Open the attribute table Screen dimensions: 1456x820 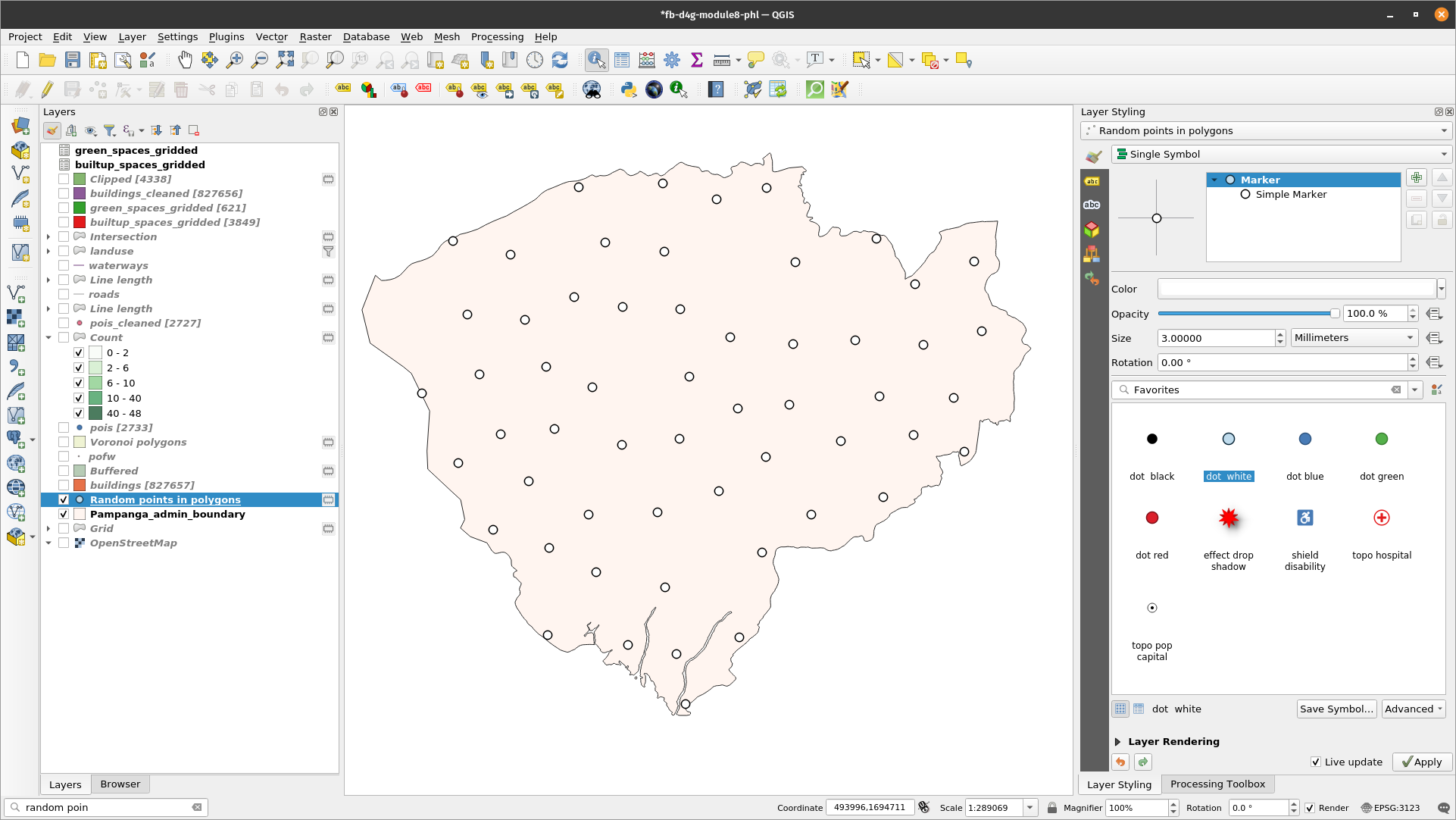pos(621,60)
